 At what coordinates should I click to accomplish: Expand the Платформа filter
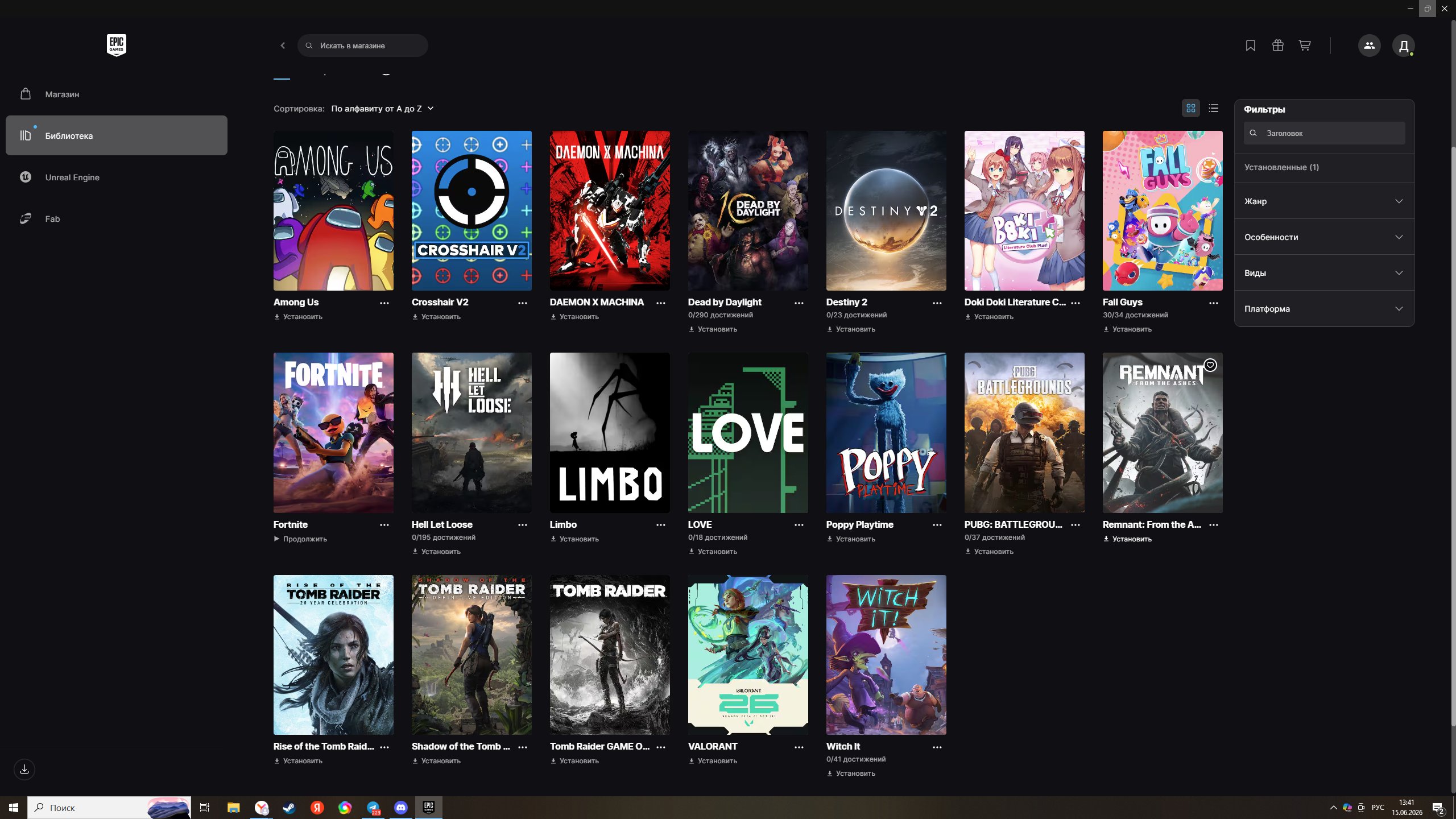pos(1324,309)
